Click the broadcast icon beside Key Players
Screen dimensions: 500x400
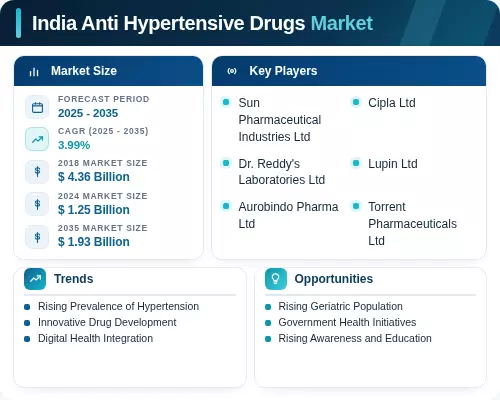click(x=232, y=71)
